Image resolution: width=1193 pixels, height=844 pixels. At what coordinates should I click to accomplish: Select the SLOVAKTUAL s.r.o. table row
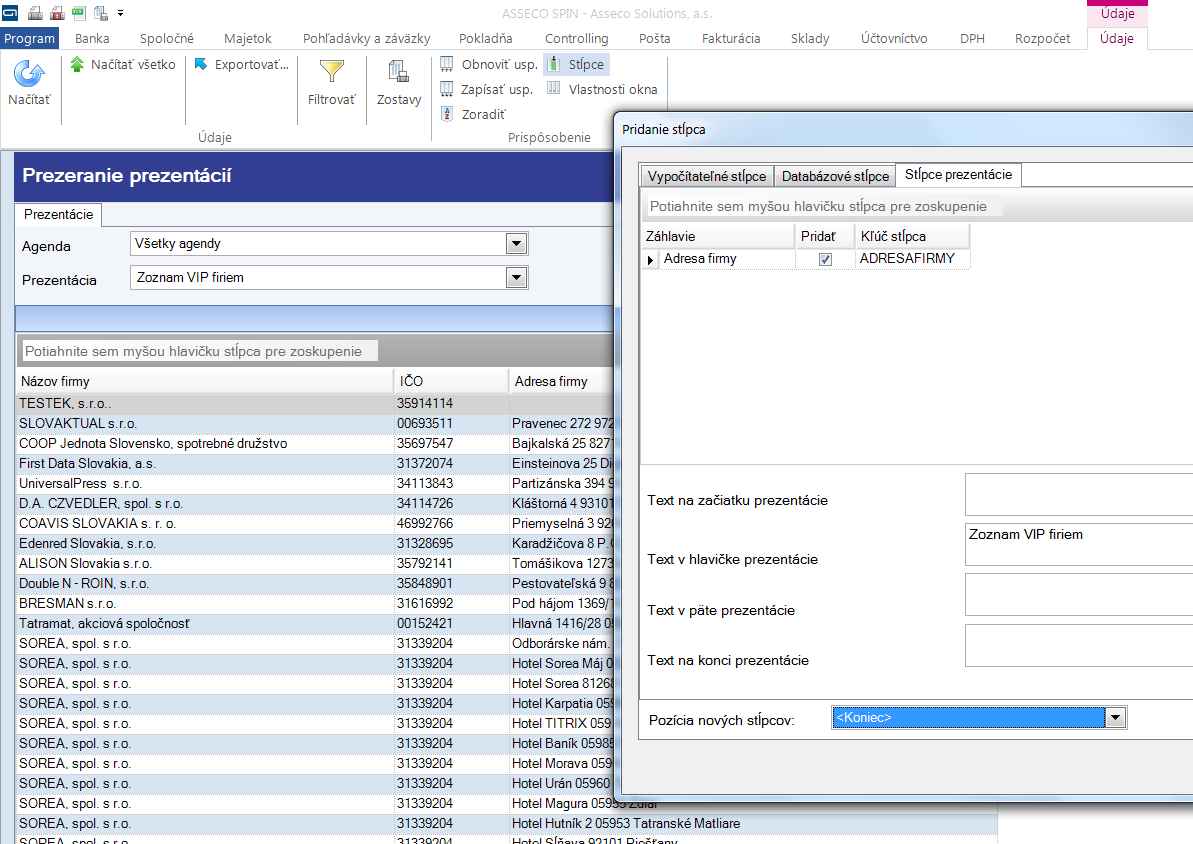click(315, 423)
